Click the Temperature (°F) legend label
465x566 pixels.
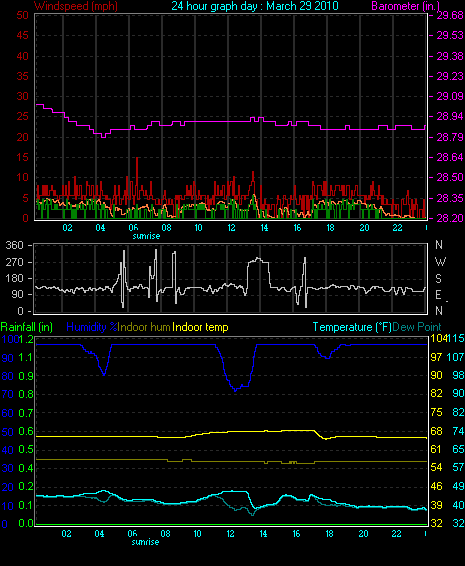(352, 327)
